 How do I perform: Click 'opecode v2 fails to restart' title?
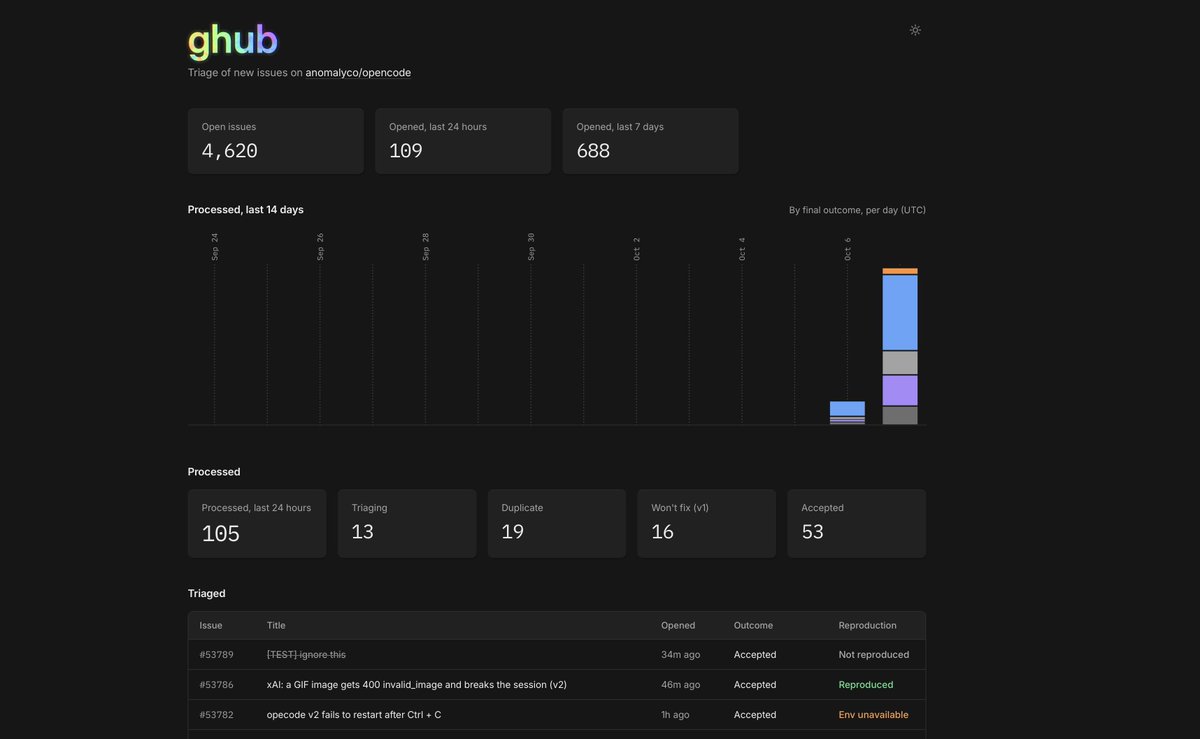tap(354, 715)
